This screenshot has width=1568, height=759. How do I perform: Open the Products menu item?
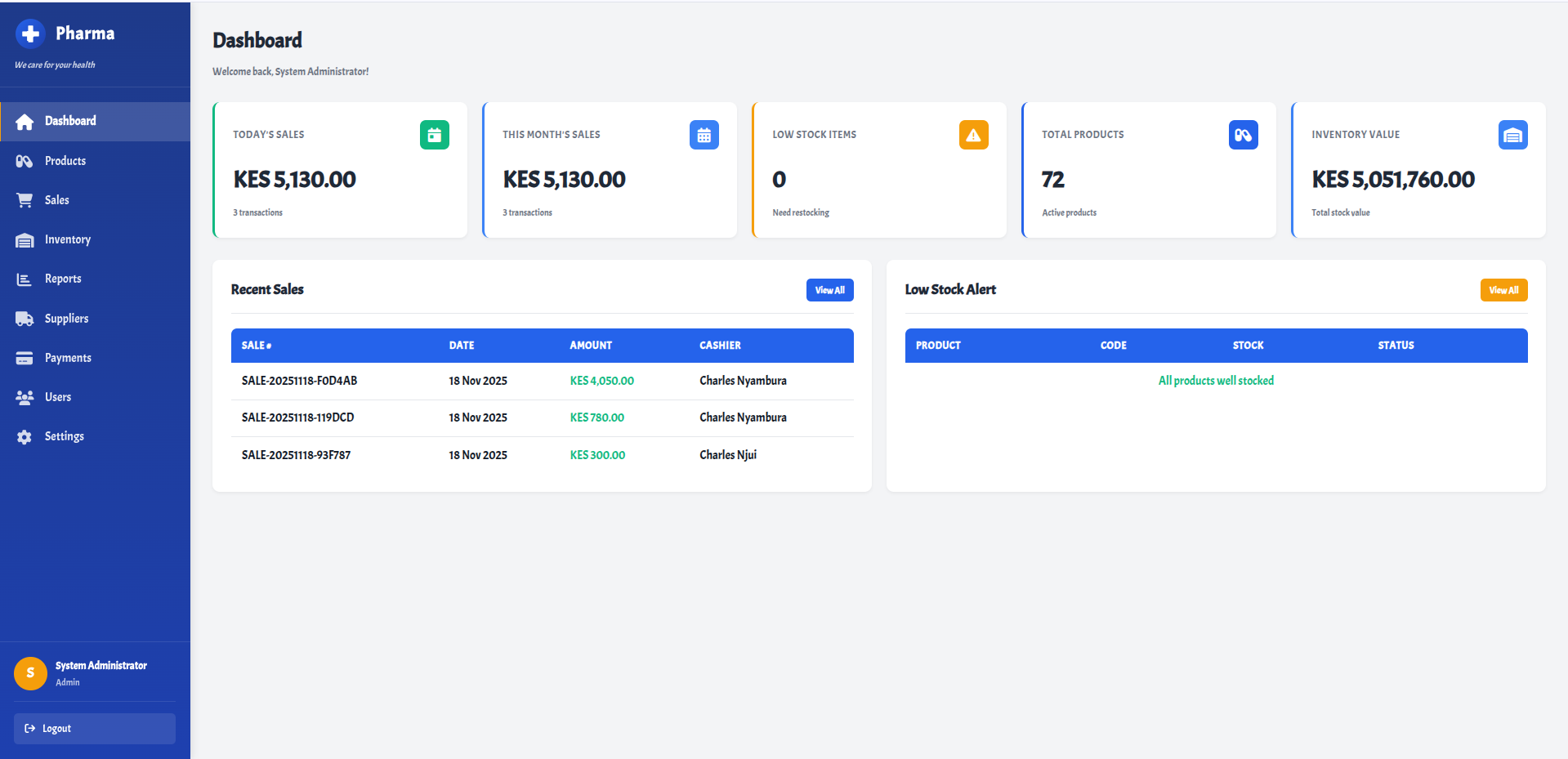click(x=65, y=161)
